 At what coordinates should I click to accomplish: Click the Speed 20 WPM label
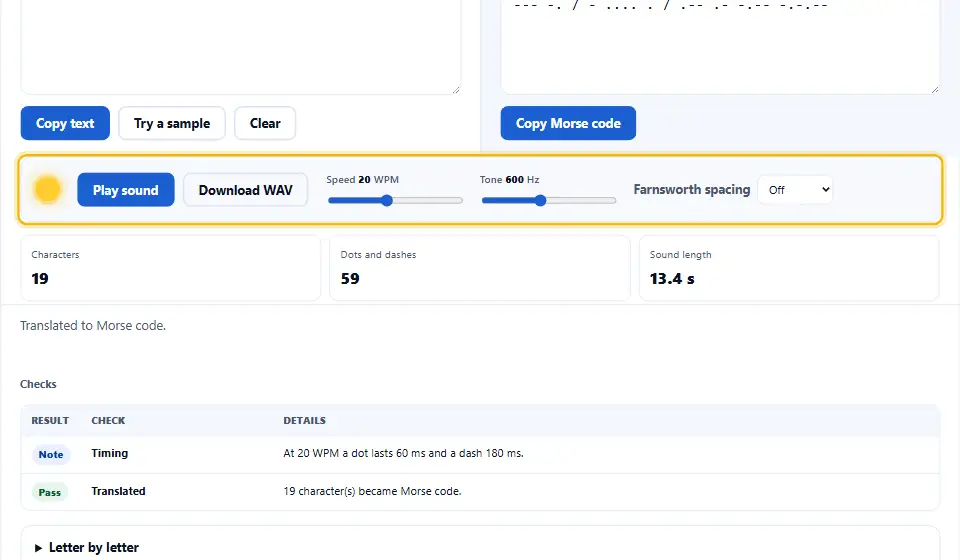pos(362,179)
